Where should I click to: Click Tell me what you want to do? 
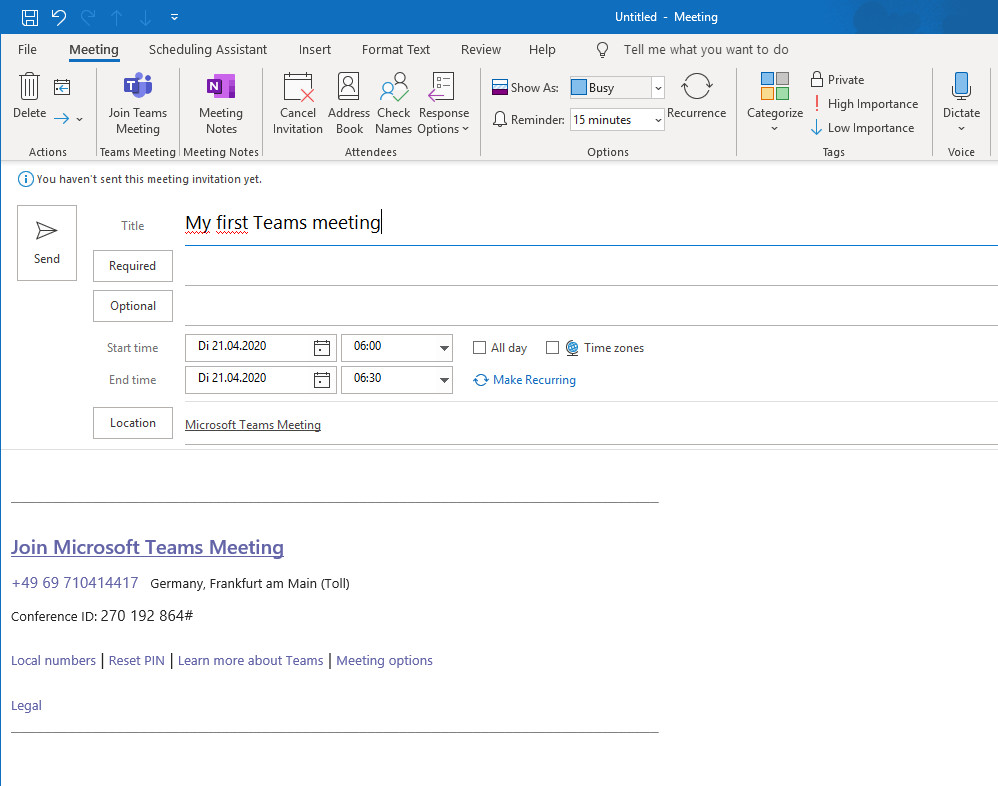[x=706, y=50]
